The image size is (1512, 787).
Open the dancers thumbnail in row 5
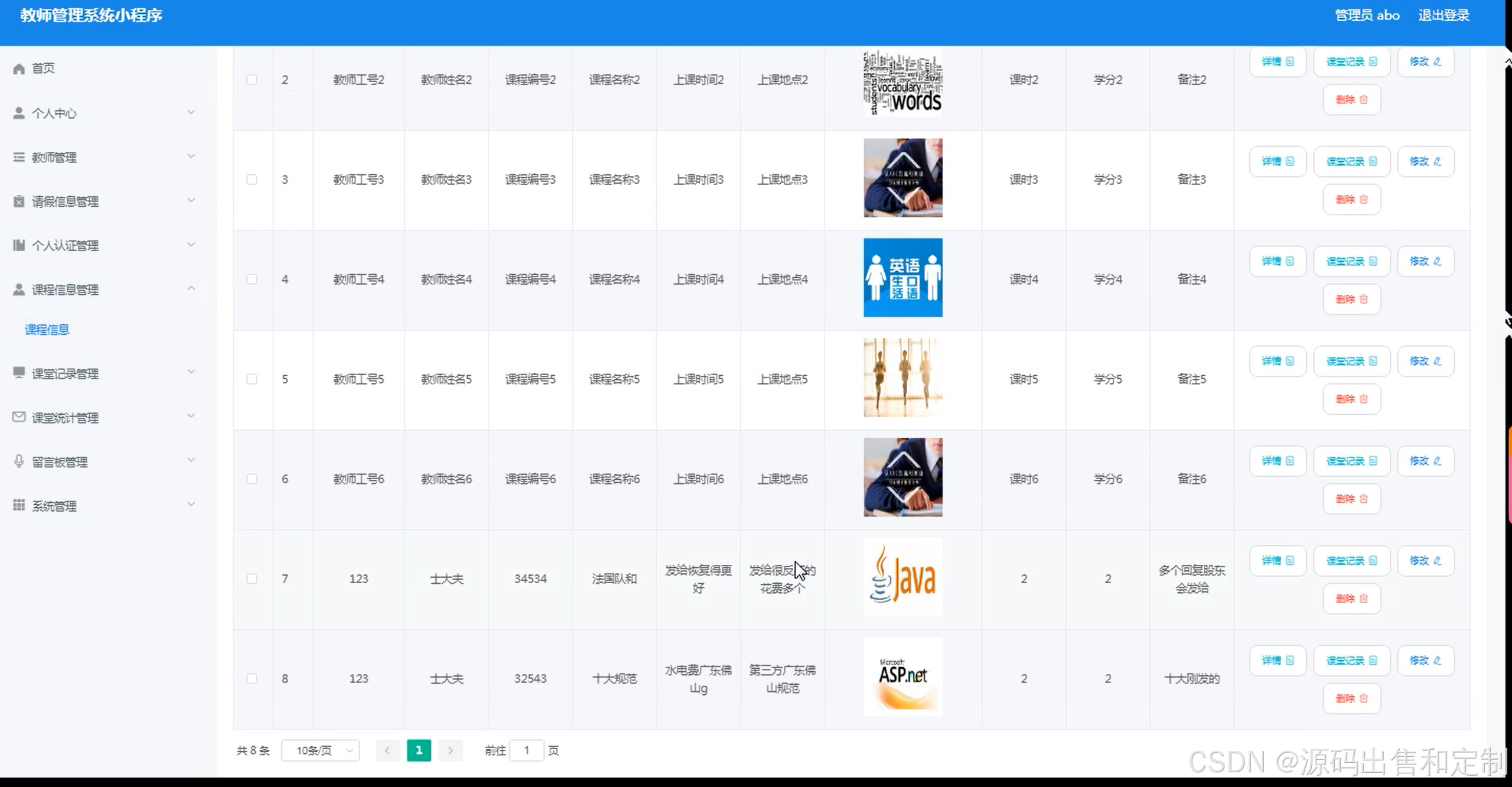(x=903, y=378)
